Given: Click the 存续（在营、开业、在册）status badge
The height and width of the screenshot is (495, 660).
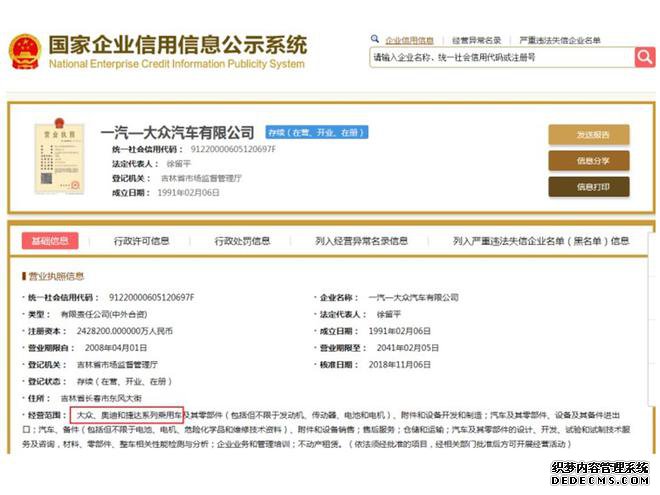Looking at the screenshot, I should click(317, 132).
